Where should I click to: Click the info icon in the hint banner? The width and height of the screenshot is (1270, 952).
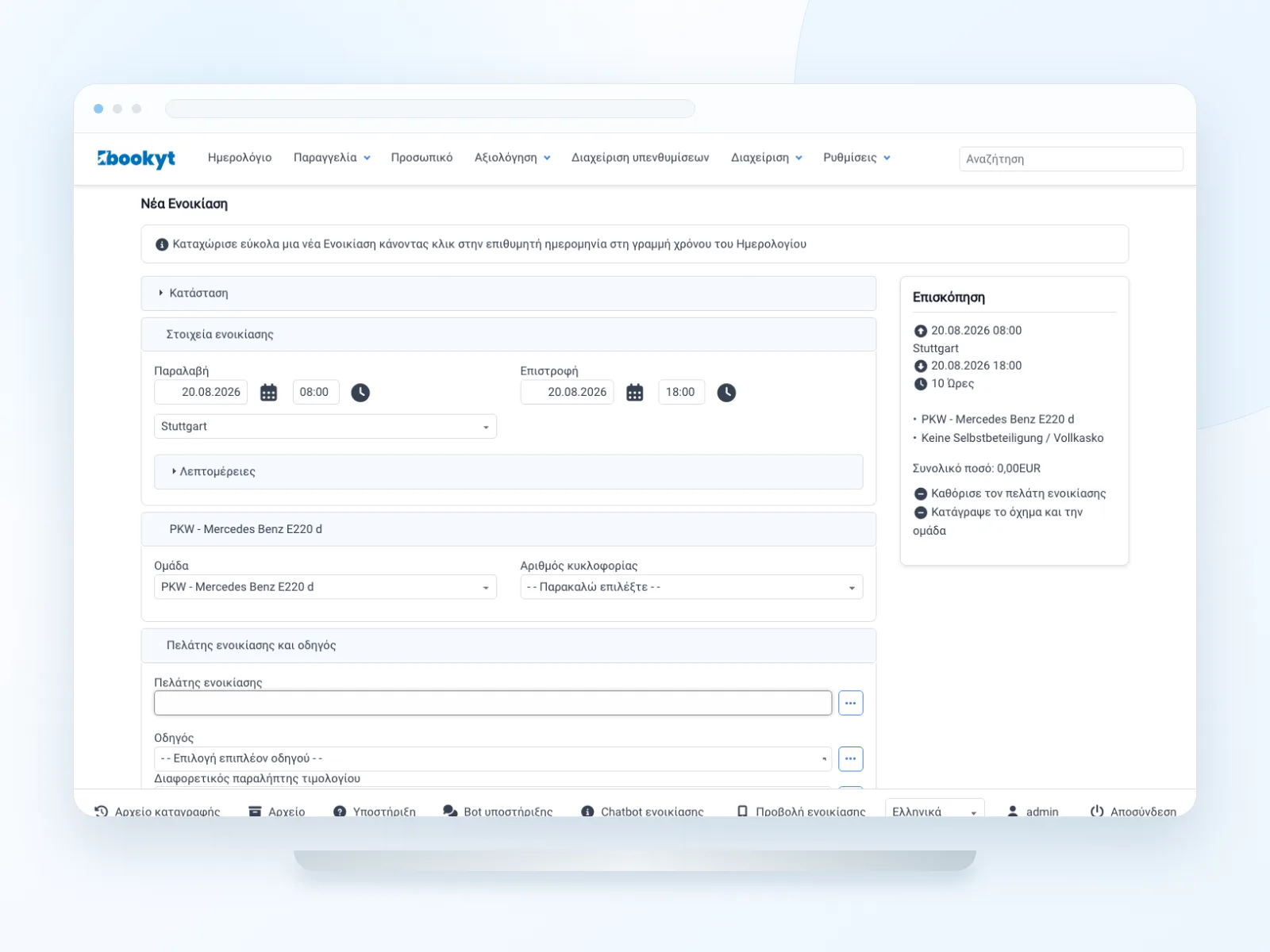[x=161, y=244]
